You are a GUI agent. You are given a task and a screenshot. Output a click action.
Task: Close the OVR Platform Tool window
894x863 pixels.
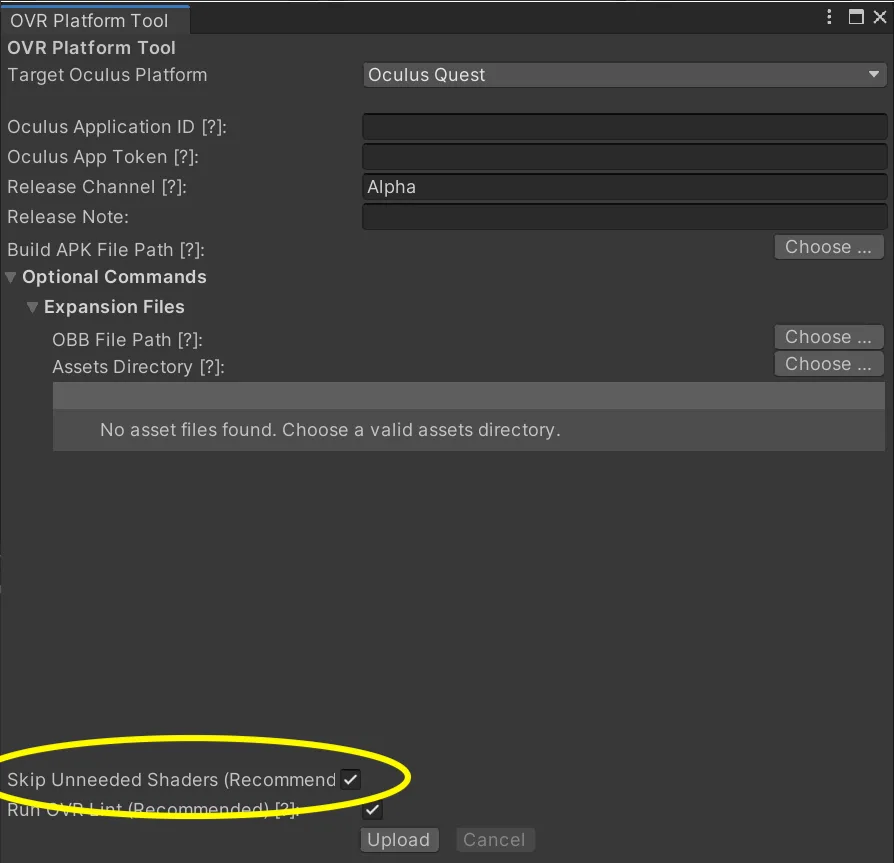point(880,17)
